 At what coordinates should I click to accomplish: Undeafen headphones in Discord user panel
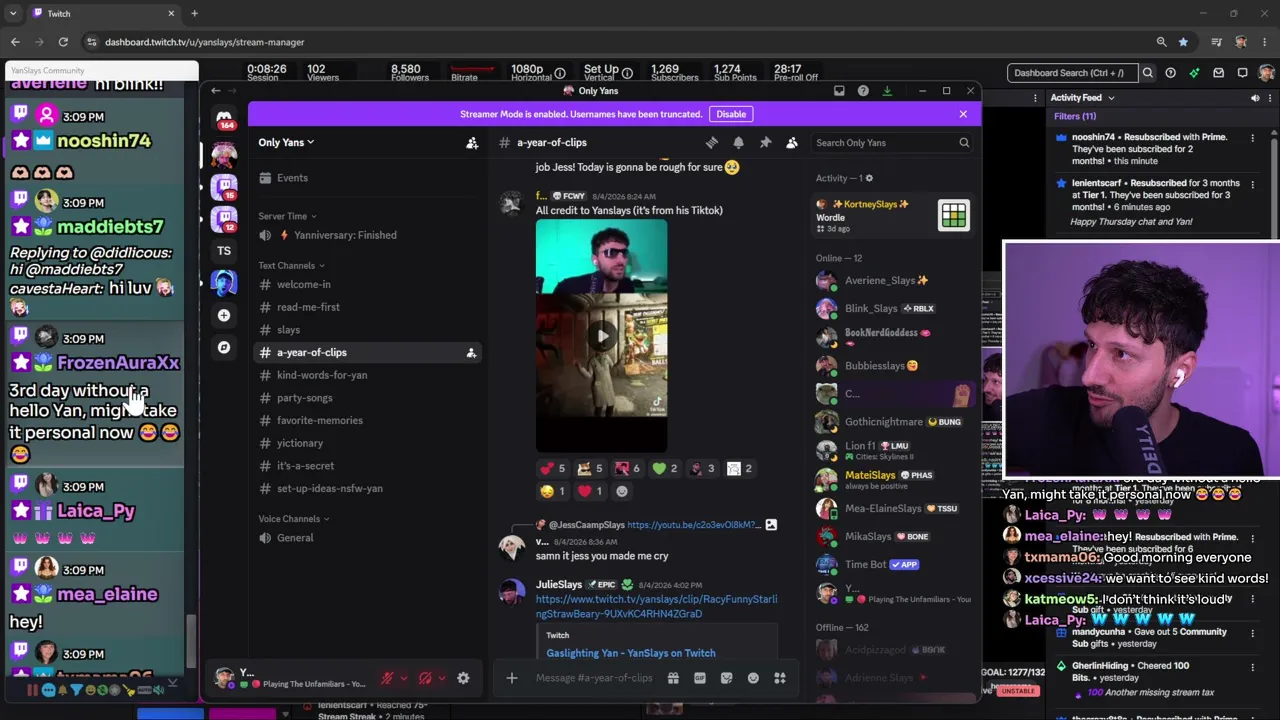click(x=425, y=678)
